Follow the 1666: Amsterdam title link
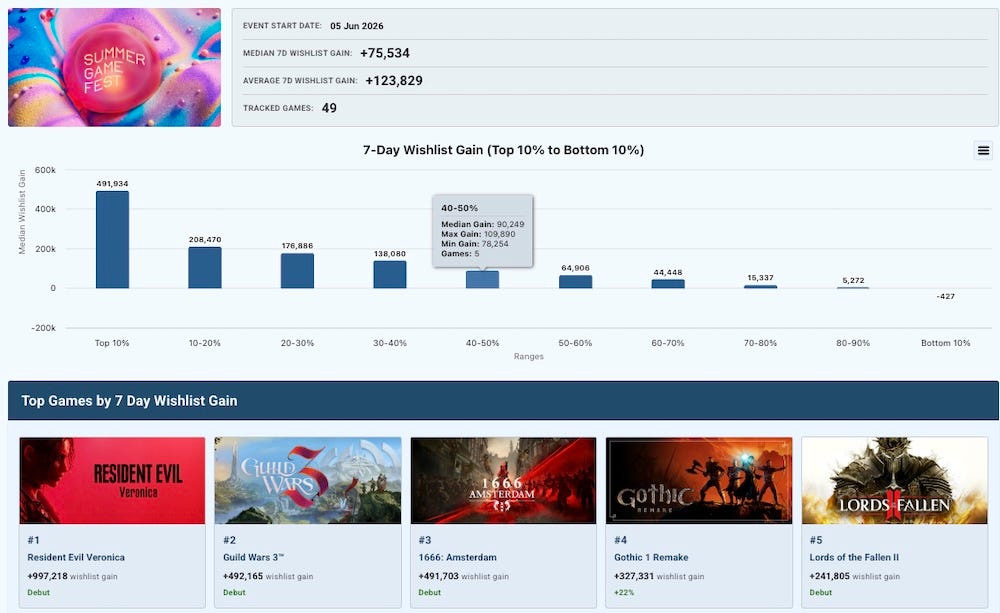 tap(457, 558)
